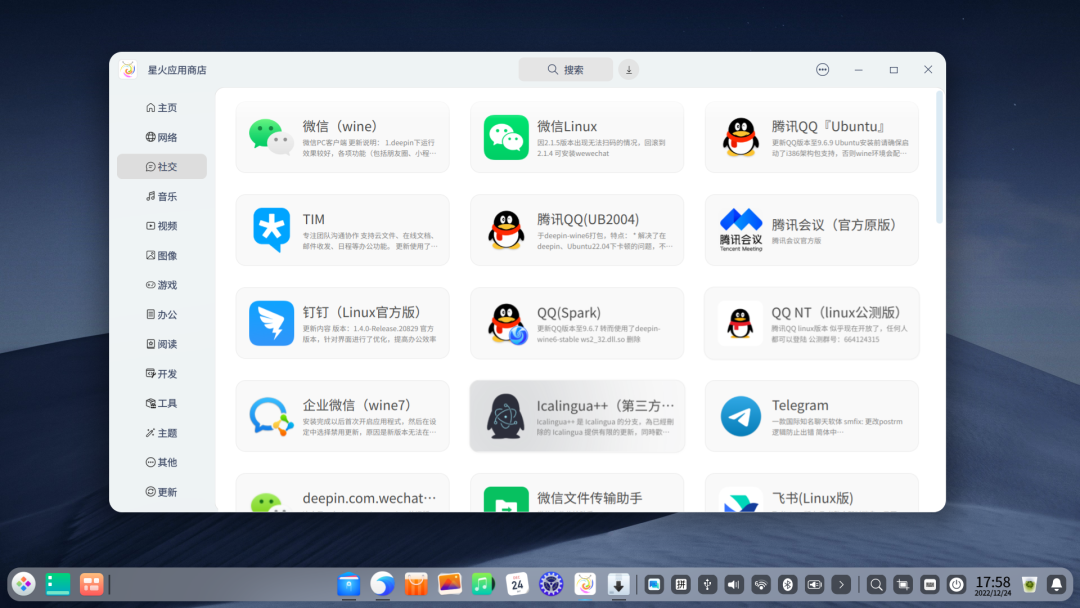Open the Telegram app entry

811,416
